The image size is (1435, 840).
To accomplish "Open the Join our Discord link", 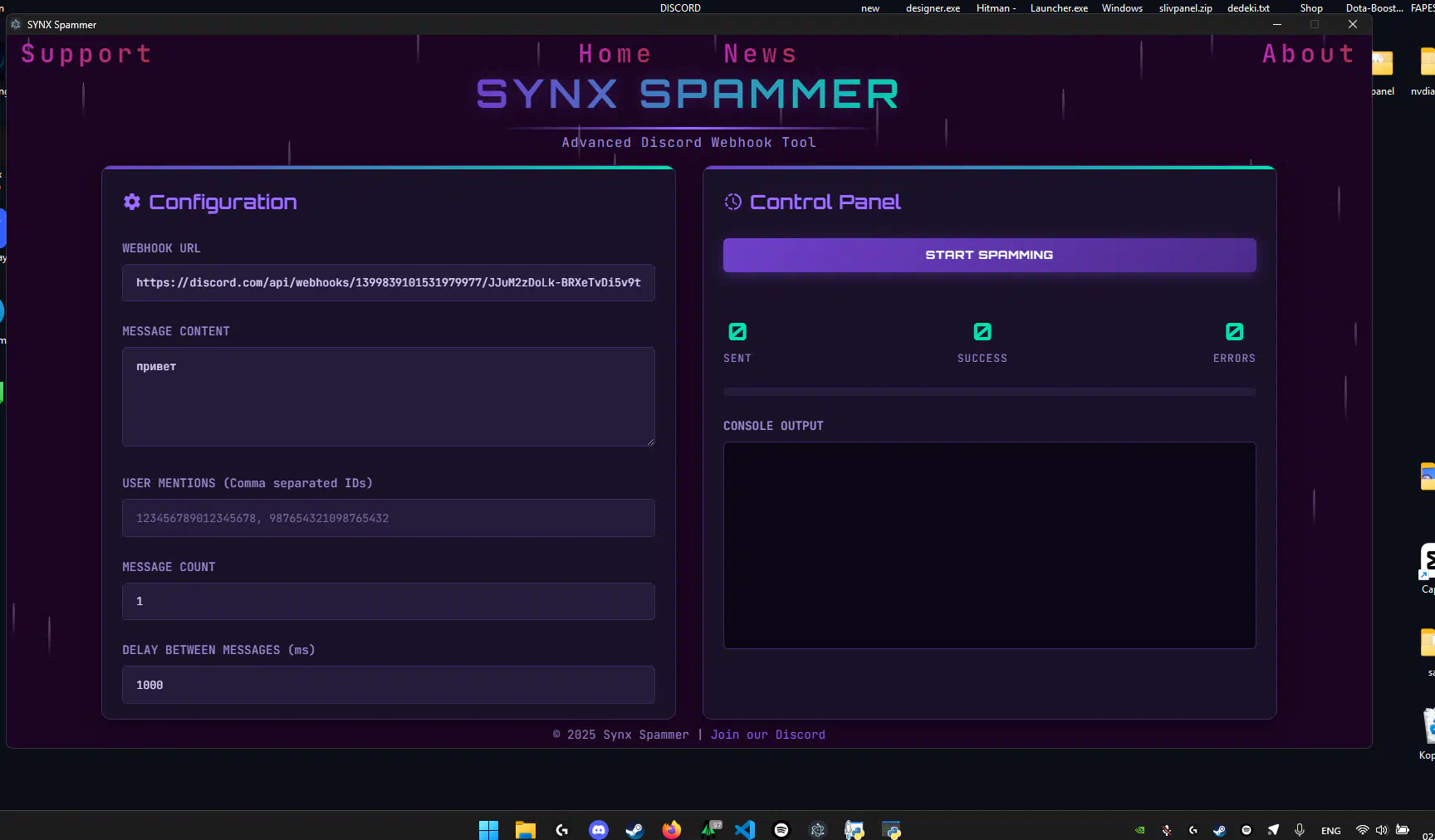I will point(768,735).
